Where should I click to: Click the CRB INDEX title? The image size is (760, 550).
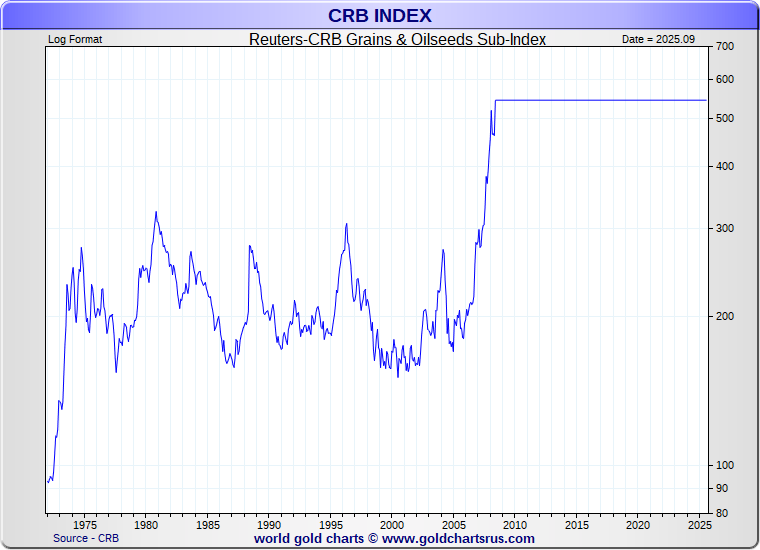pyautogui.click(x=380, y=16)
